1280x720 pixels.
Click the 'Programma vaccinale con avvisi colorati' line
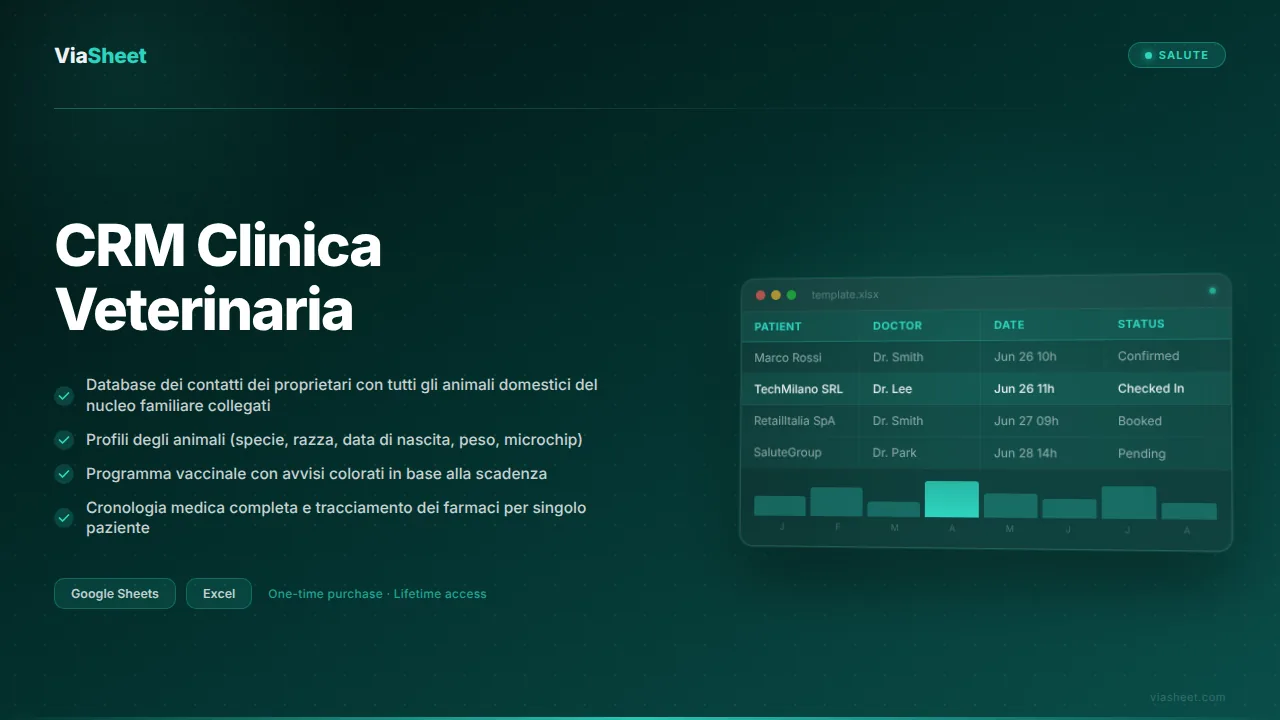pos(316,473)
